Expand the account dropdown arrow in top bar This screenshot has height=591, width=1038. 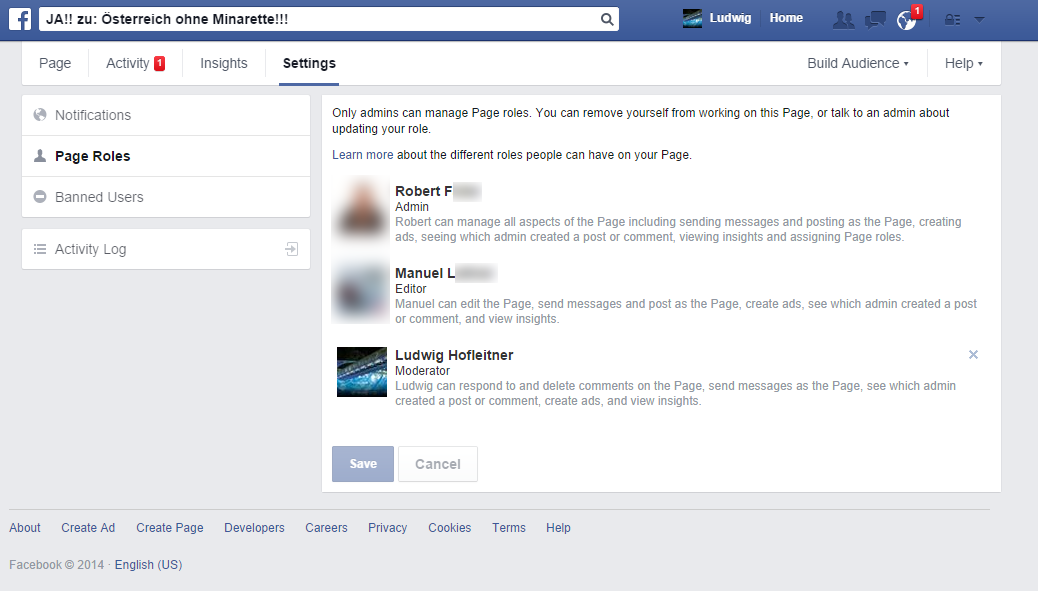pyautogui.click(x=980, y=20)
